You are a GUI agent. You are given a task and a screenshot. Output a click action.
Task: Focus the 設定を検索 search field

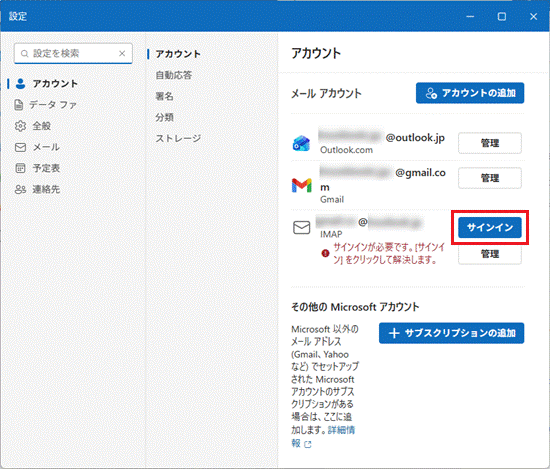point(73,53)
